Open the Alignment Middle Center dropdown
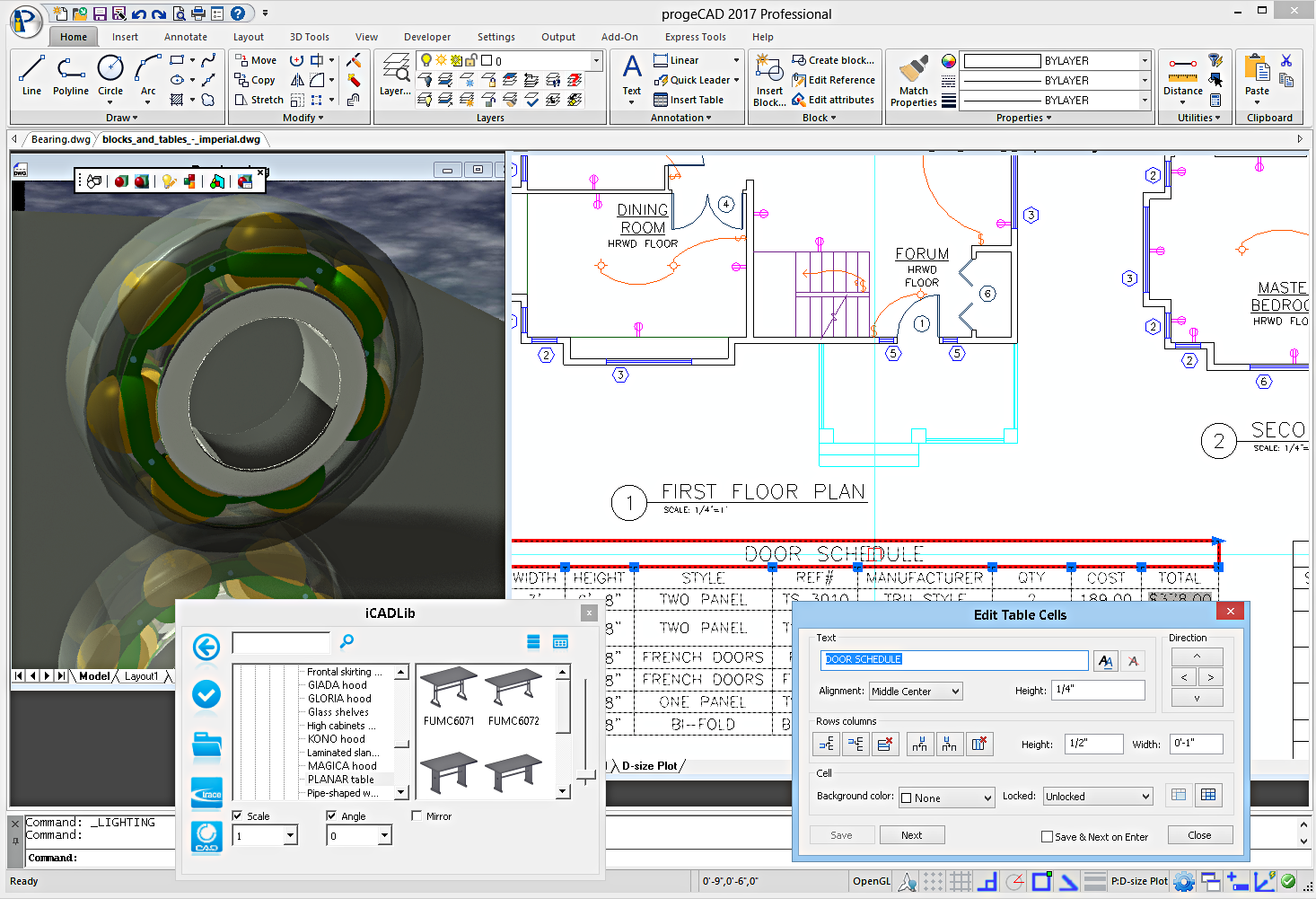The width and height of the screenshot is (1316, 899). (x=916, y=691)
